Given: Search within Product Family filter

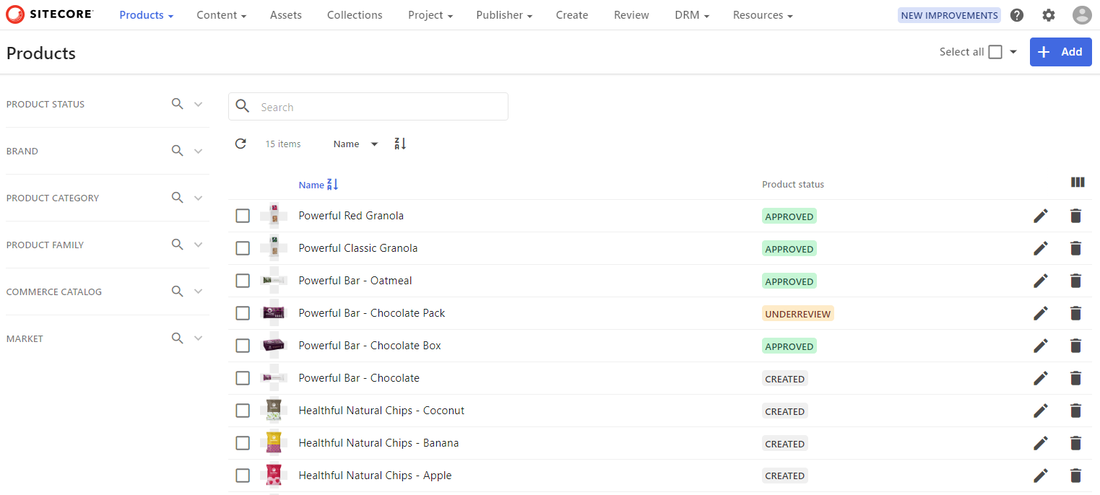Looking at the screenshot, I should point(177,245).
